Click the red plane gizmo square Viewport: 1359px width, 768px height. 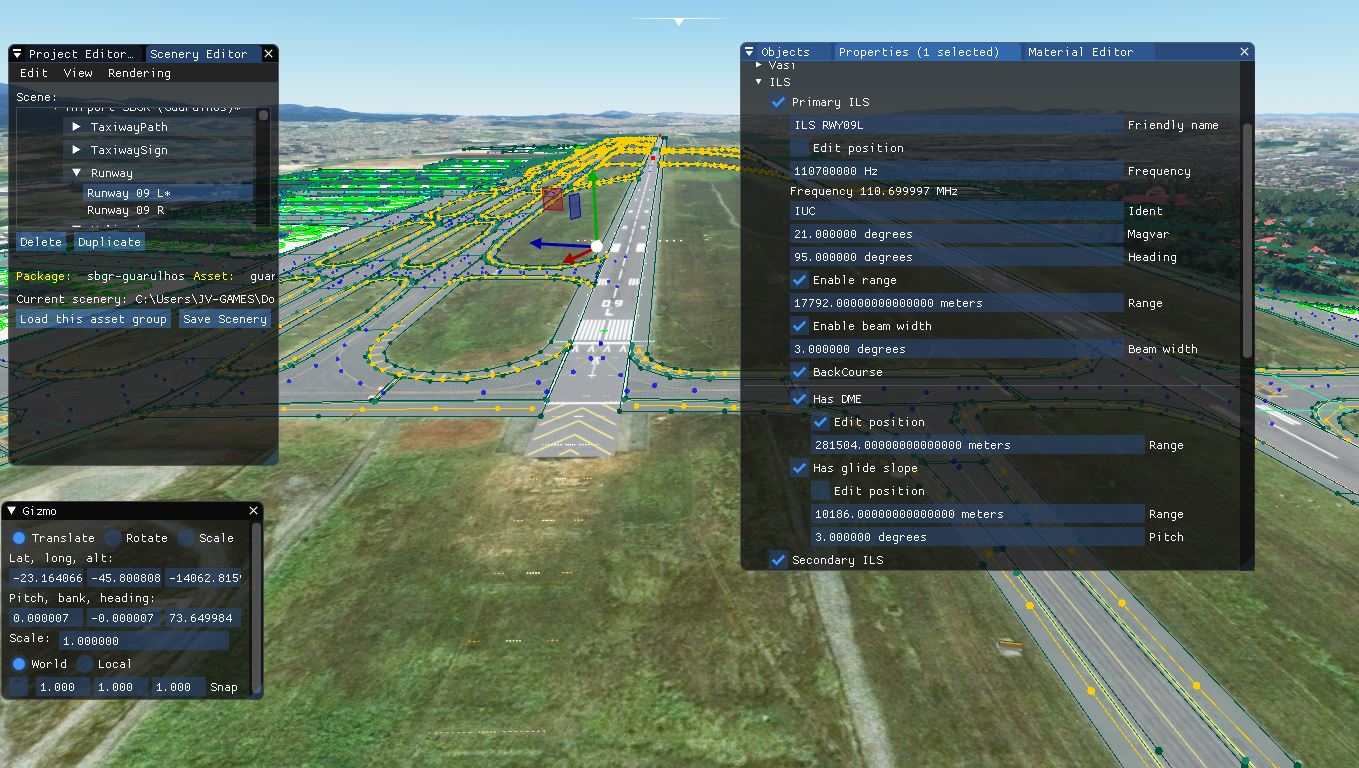pos(552,199)
